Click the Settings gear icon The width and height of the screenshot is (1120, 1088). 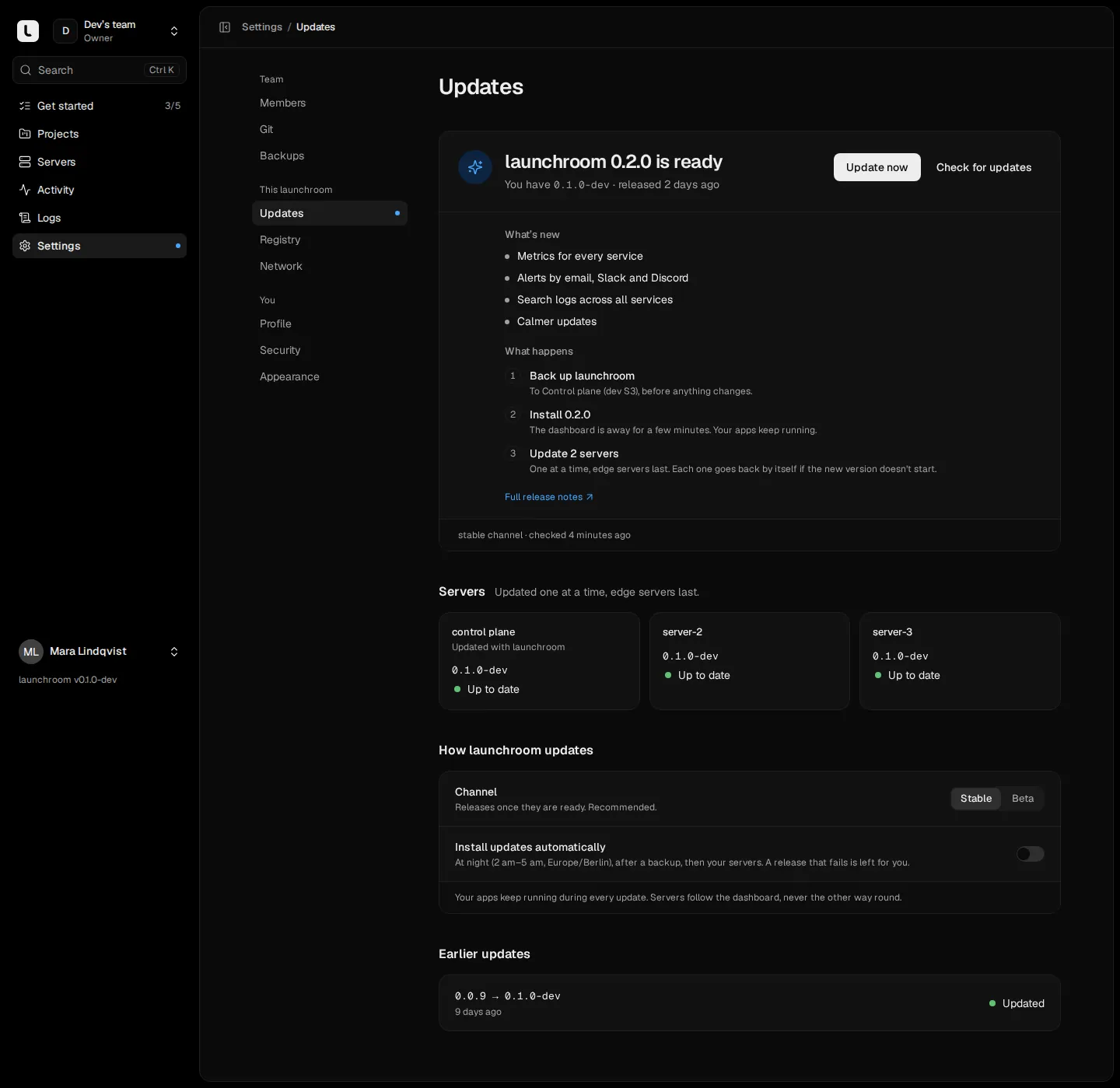pyautogui.click(x=25, y=246)
